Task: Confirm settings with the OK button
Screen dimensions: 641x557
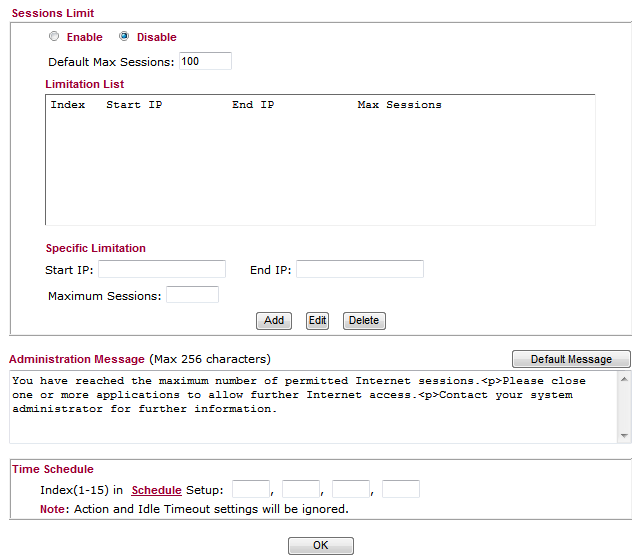Action: pos(320,546)
